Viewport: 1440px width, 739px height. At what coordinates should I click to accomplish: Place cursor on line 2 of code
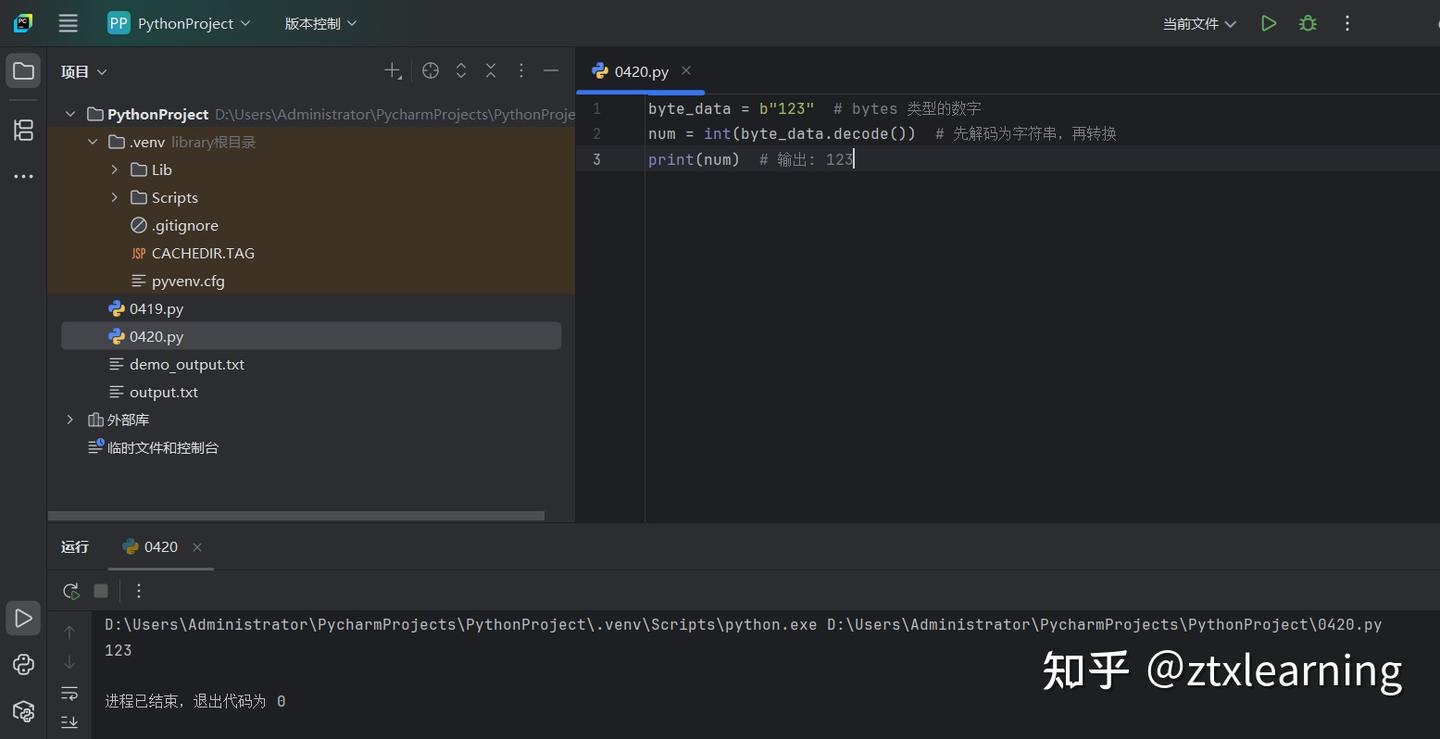882,134
